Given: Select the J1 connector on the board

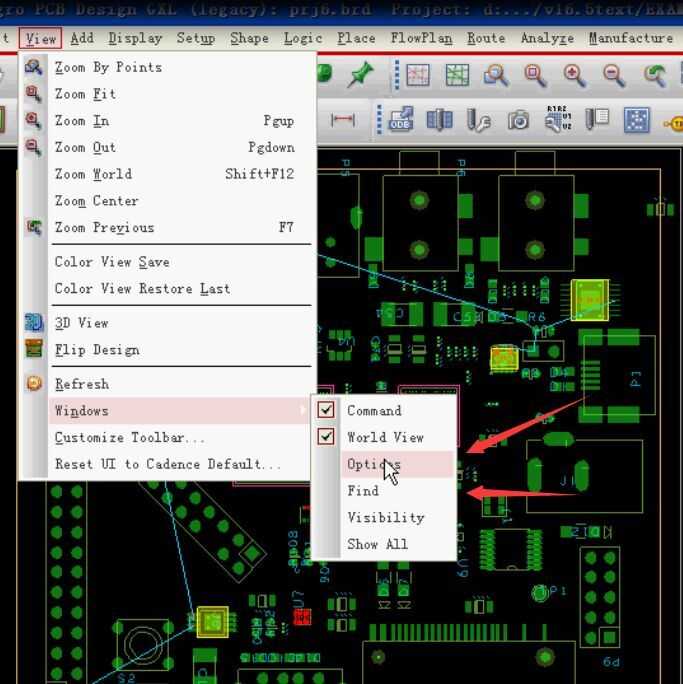Looking at the screenshot, I should coord(584,476).
